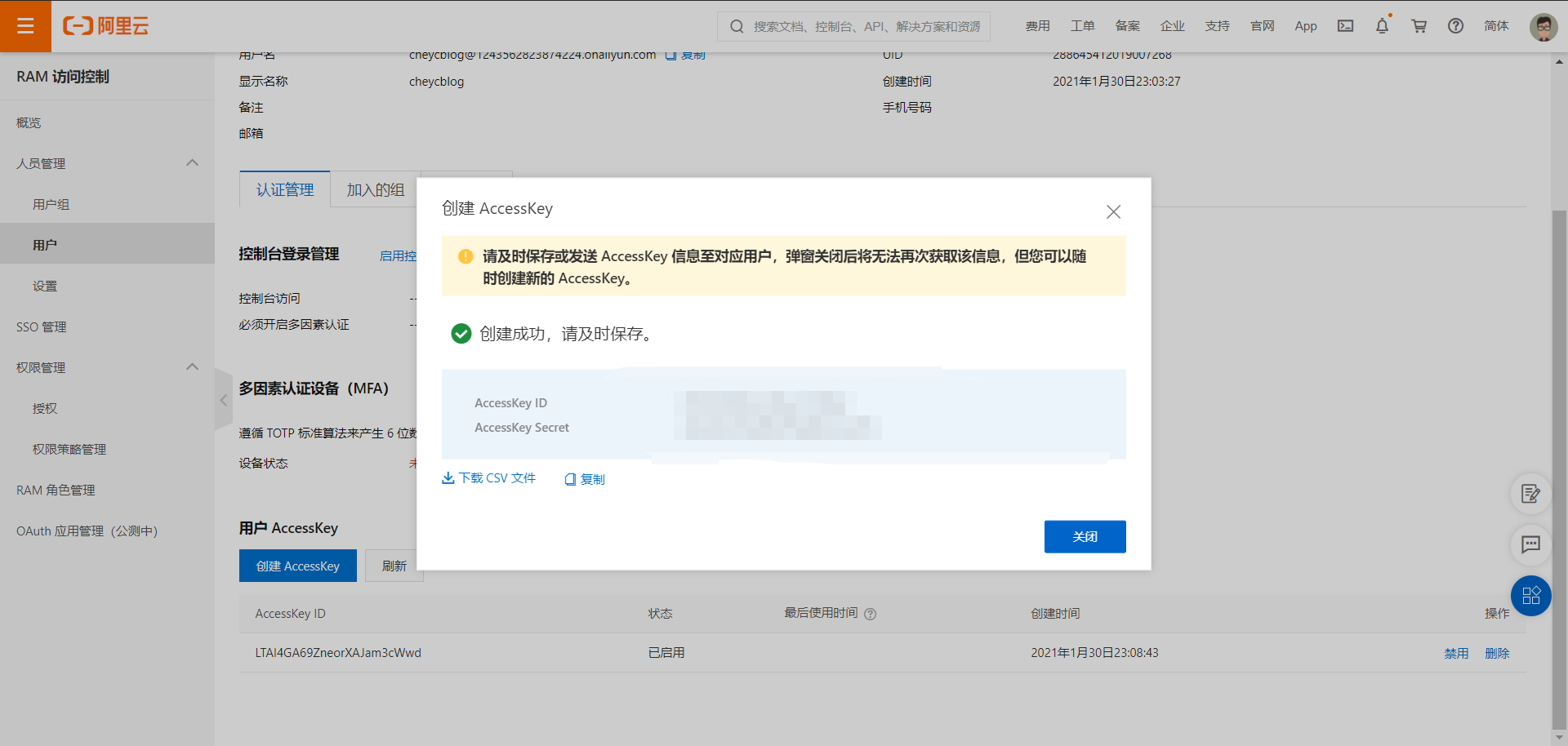Image resolution: width=1568 pixels, height=746 pixels.
Task: Open the hamburger main menu
Action: coord(25,26)
